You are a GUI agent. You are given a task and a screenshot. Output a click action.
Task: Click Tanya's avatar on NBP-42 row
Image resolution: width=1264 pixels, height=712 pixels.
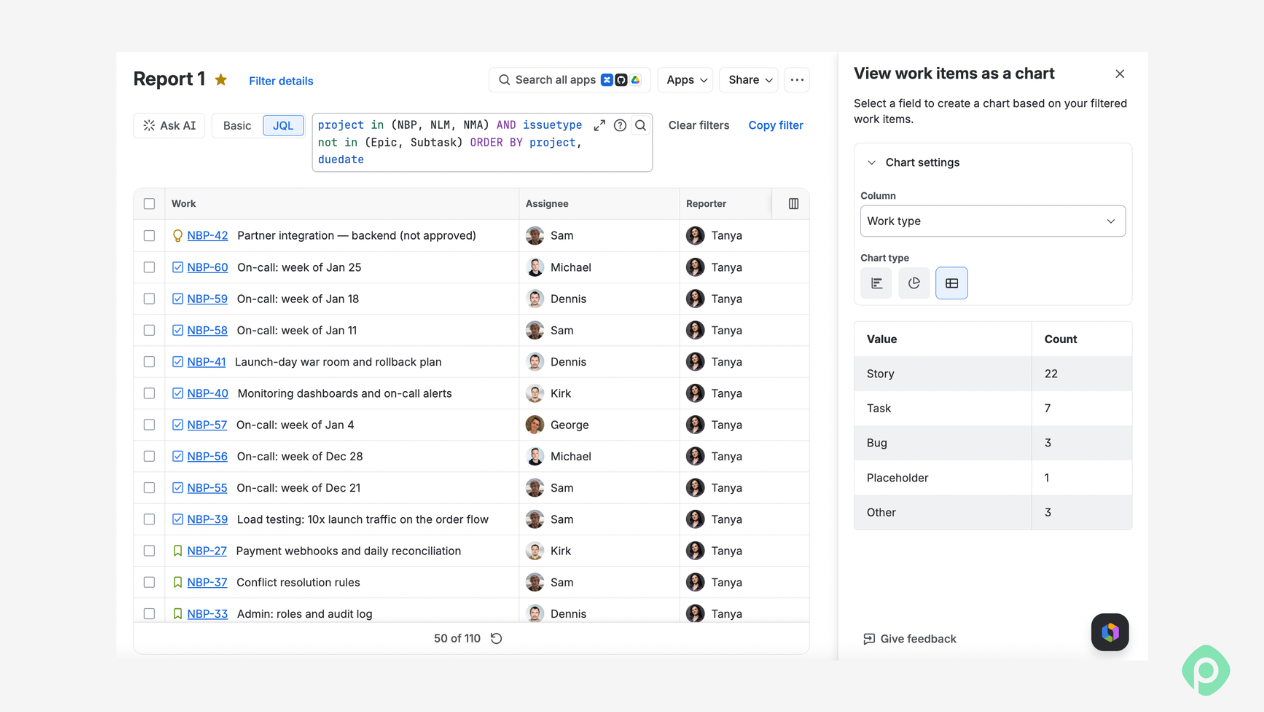coord(695,236)
